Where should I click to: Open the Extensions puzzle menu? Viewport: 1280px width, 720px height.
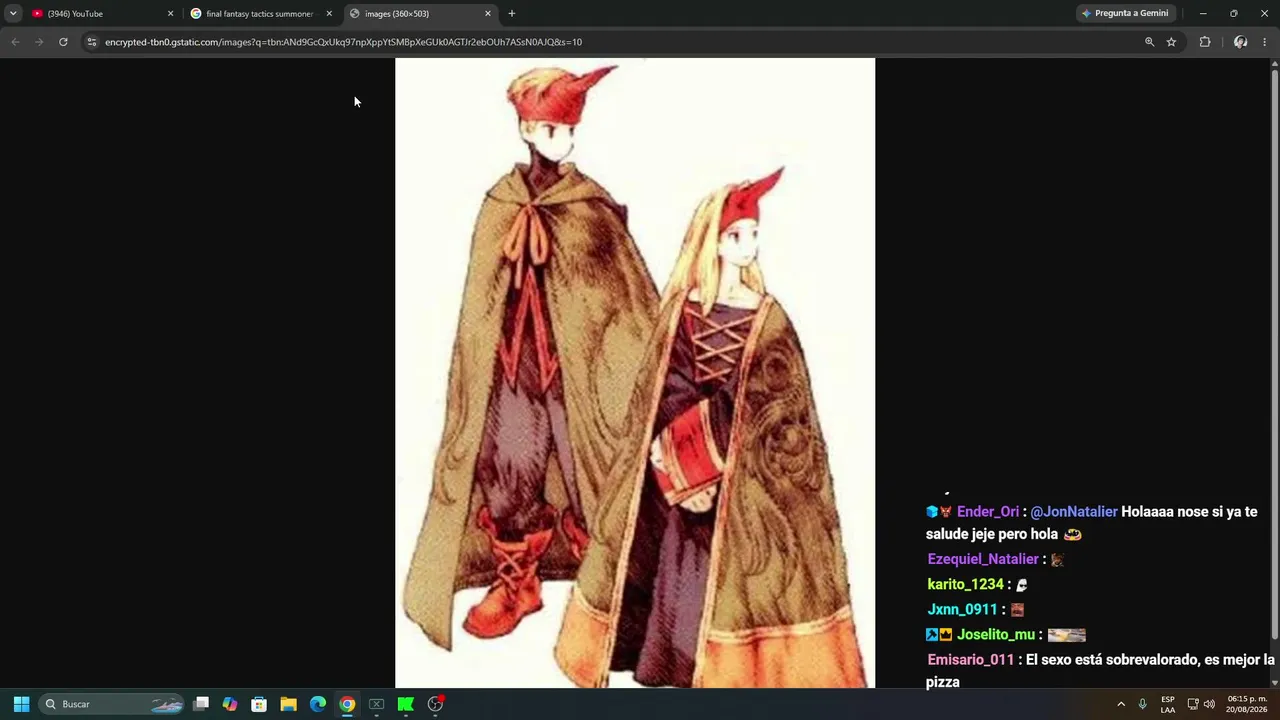[x=1205, y=42]
